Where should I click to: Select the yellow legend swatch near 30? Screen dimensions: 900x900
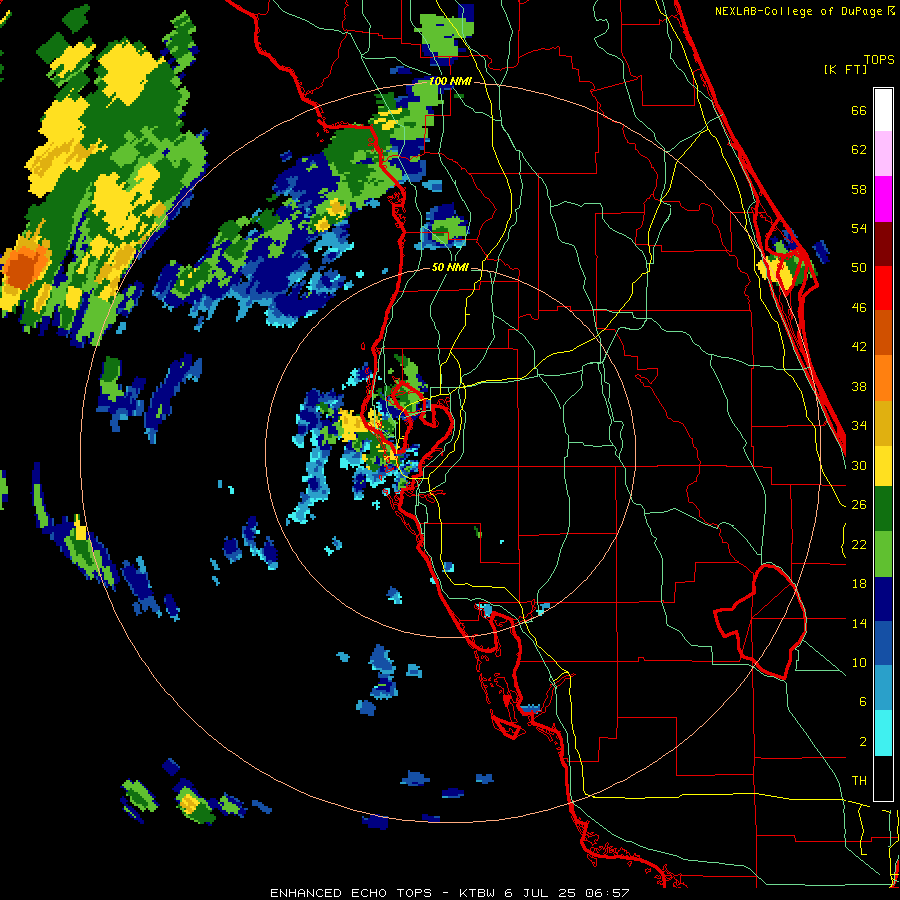coord(883,465)
